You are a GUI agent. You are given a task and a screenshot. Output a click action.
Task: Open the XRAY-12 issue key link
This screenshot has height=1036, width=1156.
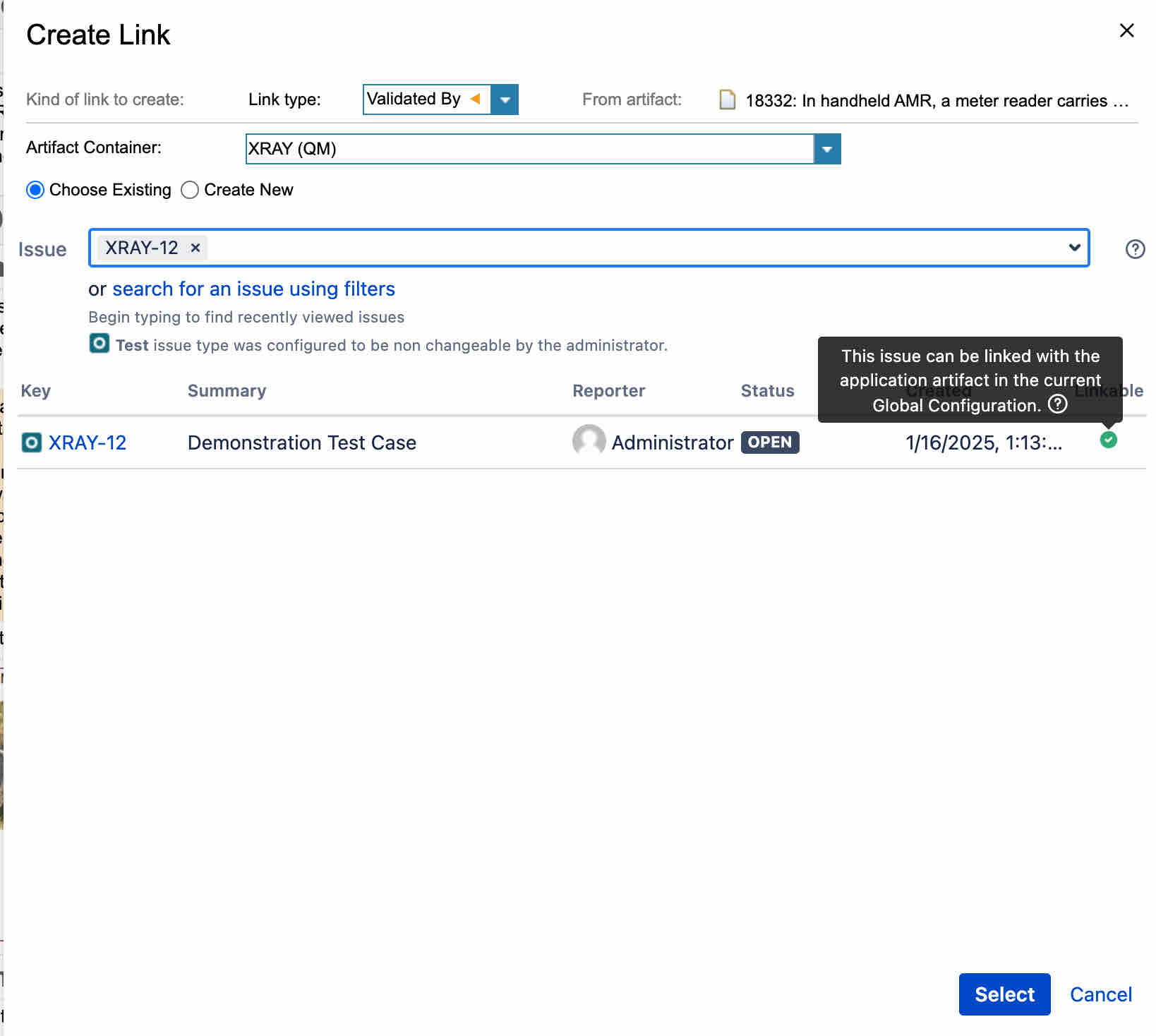87,442
